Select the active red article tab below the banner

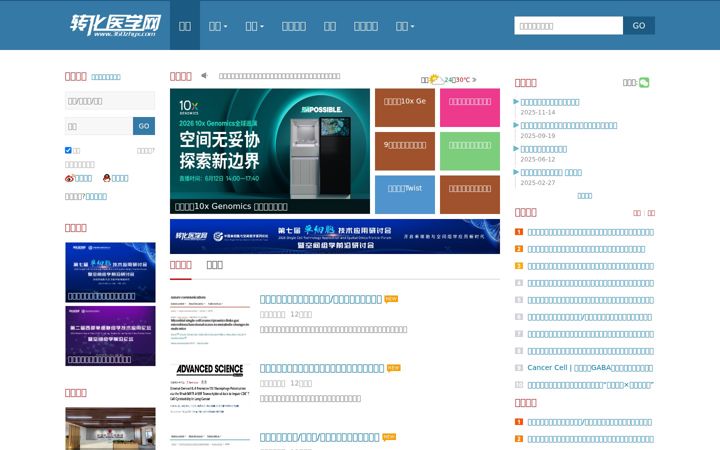click(x=180, y=265)
